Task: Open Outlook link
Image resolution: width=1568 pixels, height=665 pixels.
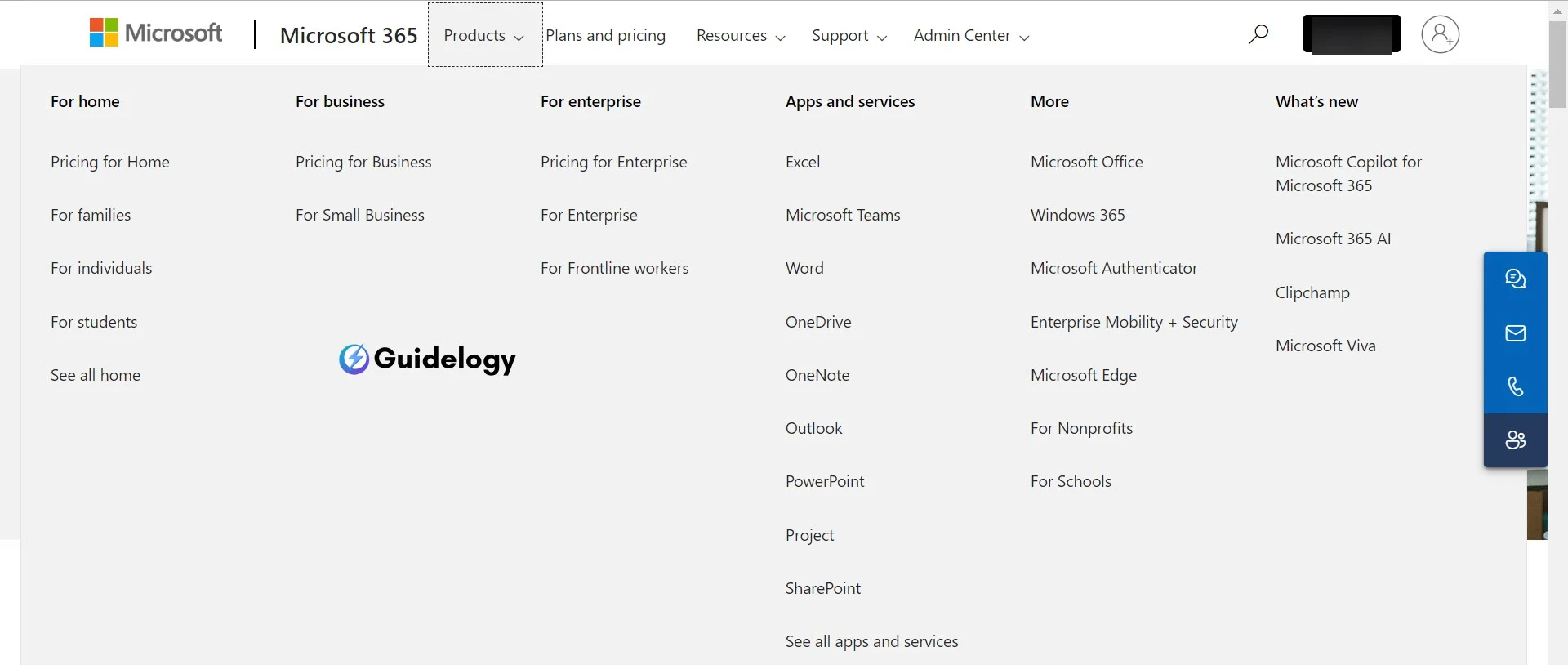Action: (x=814, y=428)
